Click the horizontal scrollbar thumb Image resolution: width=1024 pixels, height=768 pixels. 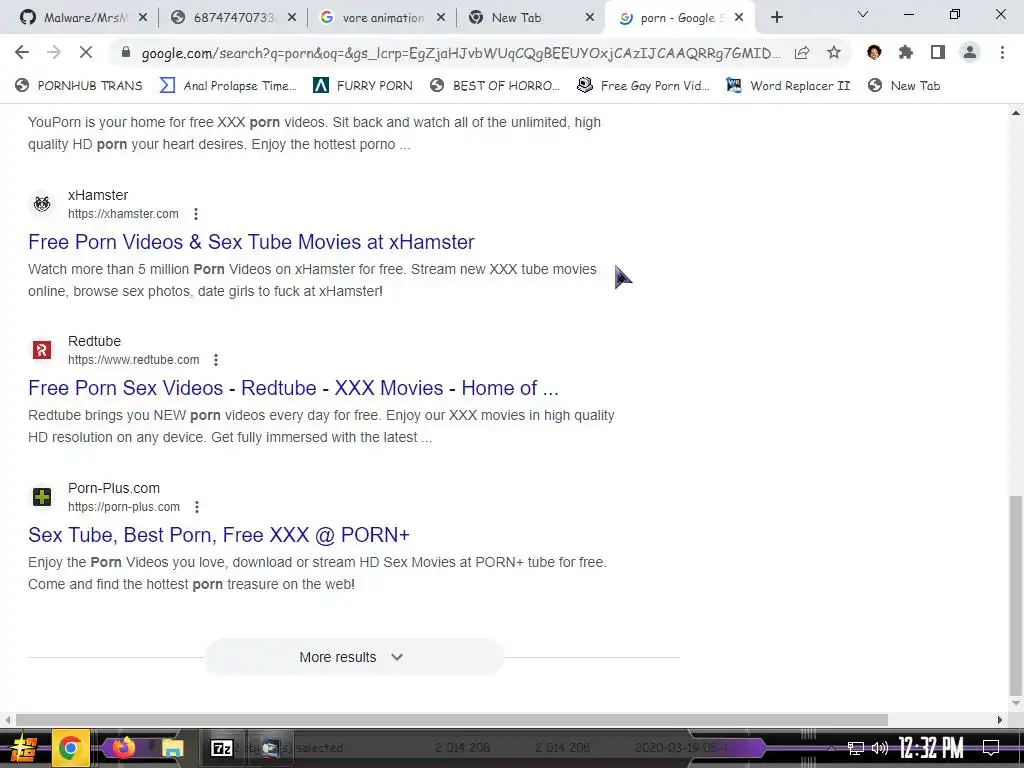(451, 720)
